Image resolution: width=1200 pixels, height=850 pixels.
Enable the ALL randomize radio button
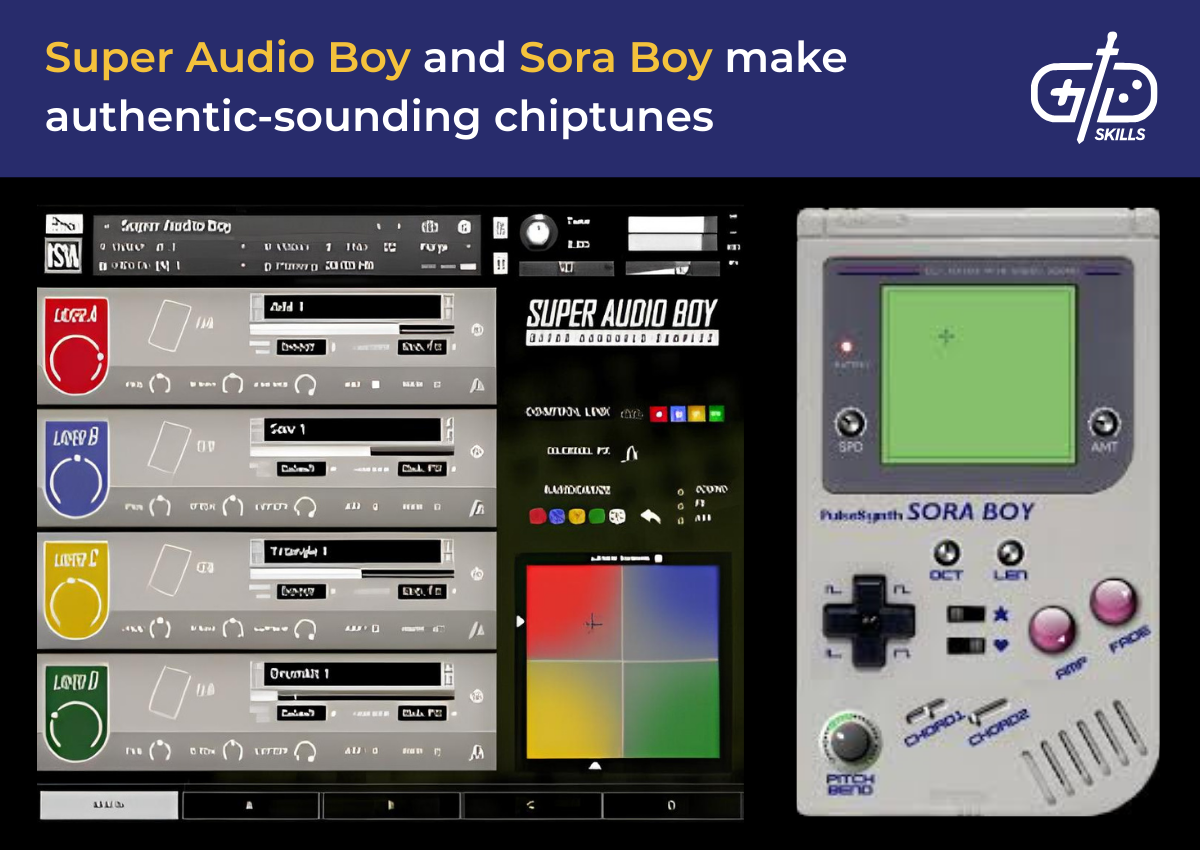click(680, 519)
